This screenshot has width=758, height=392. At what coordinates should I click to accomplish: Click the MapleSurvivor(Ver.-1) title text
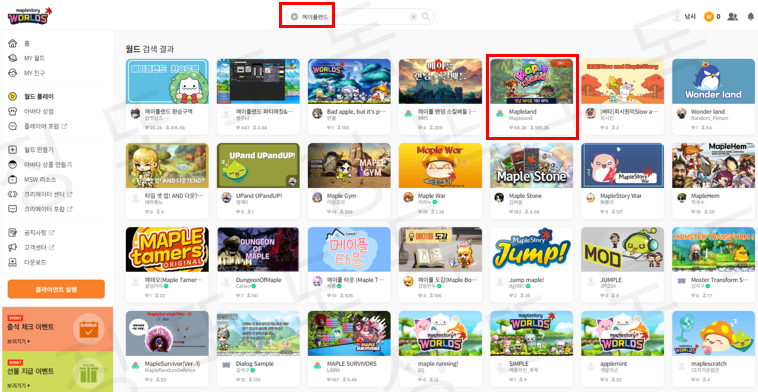(173, 363)
